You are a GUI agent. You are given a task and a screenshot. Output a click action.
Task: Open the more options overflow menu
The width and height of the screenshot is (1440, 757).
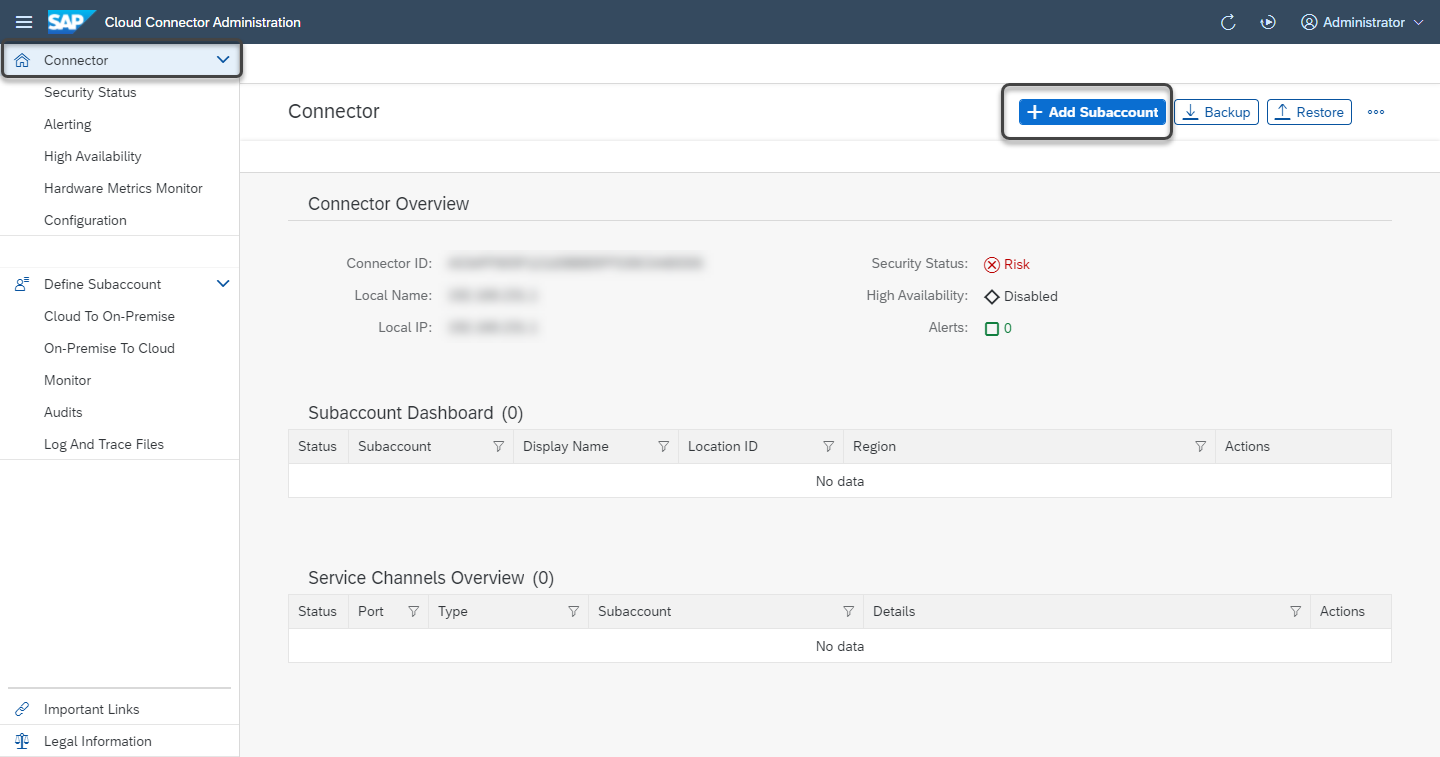click(x=1376, y=112)
